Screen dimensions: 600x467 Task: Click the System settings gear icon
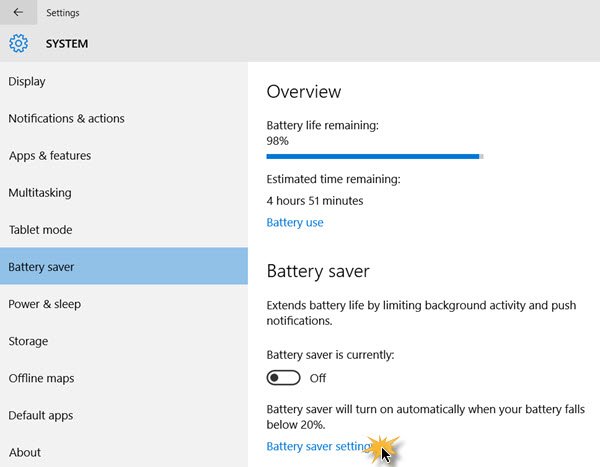[18, 43]
